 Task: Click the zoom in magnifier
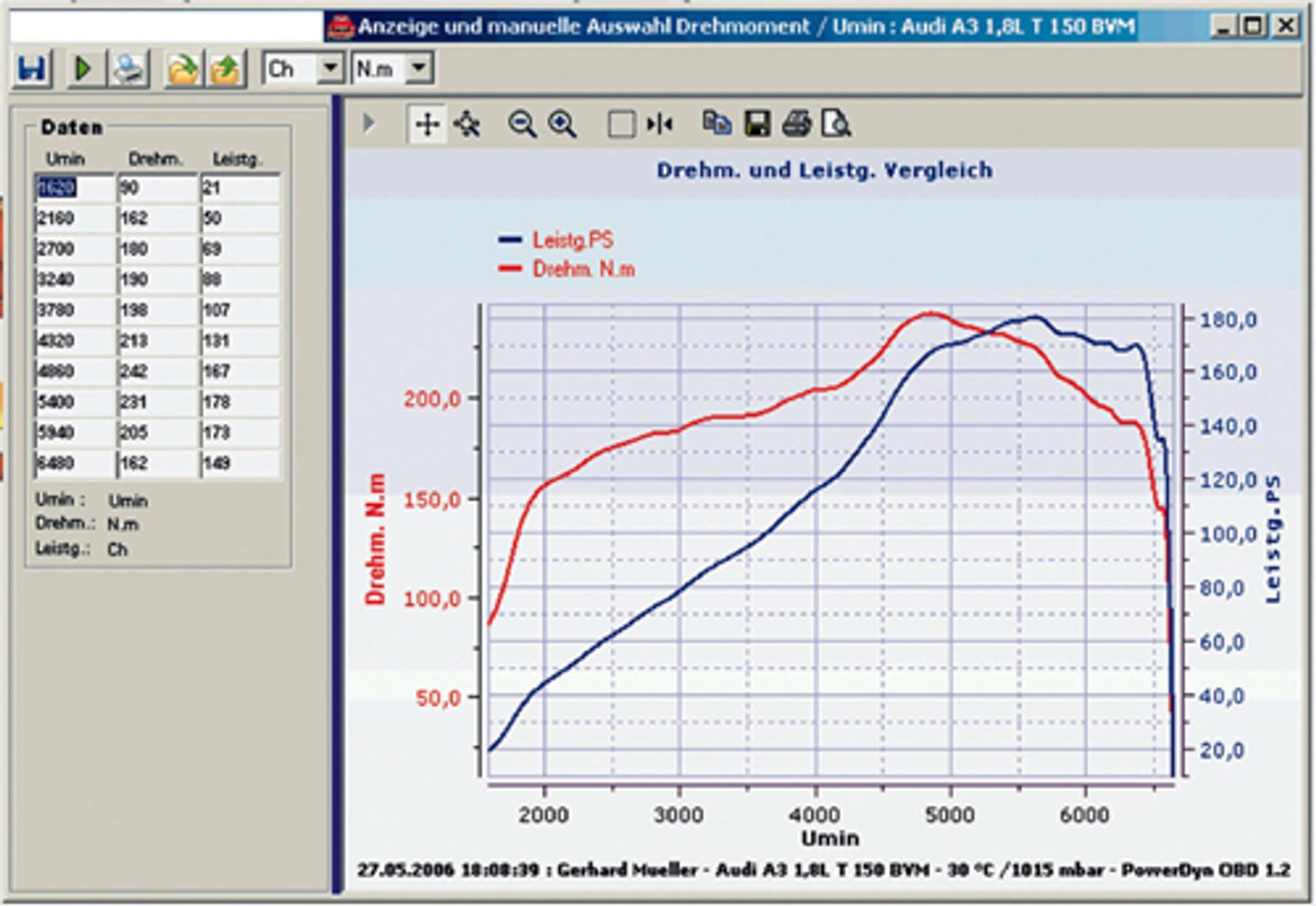[562, 125]
